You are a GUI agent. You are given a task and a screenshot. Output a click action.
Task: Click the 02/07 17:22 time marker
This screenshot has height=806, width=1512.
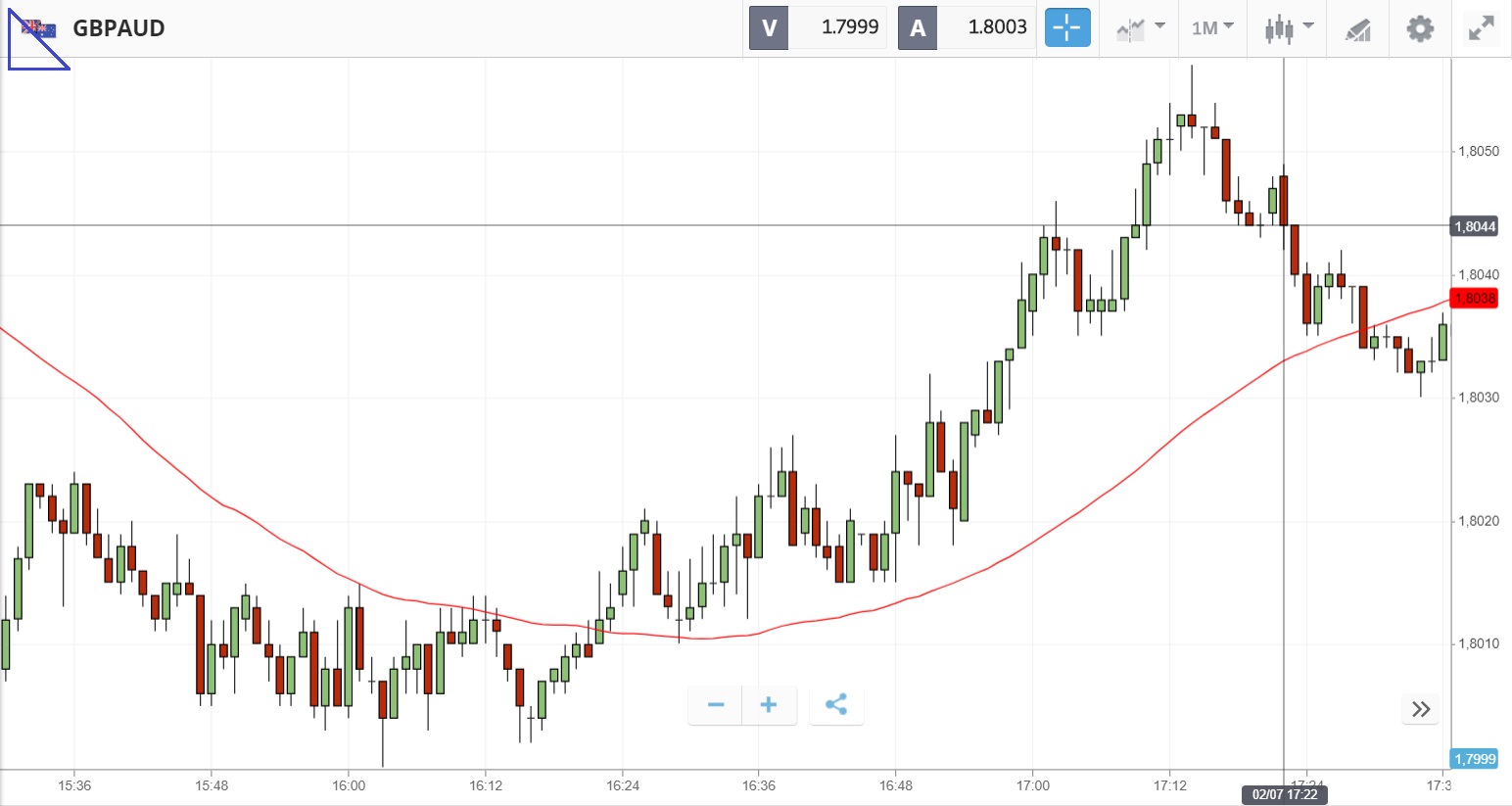(x=1285, y=794)
